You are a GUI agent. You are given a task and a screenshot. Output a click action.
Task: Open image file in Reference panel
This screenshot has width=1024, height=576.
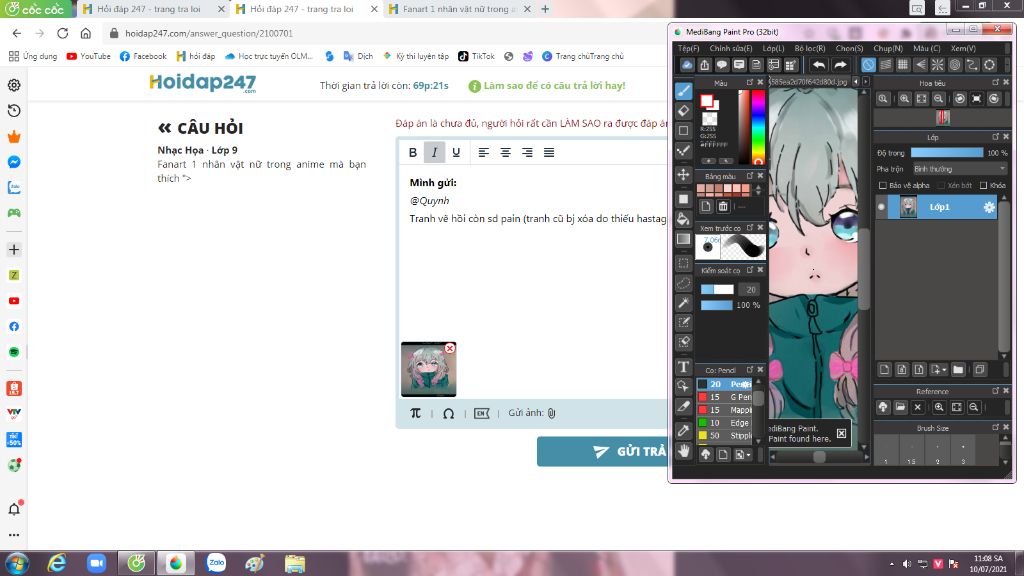901,407
